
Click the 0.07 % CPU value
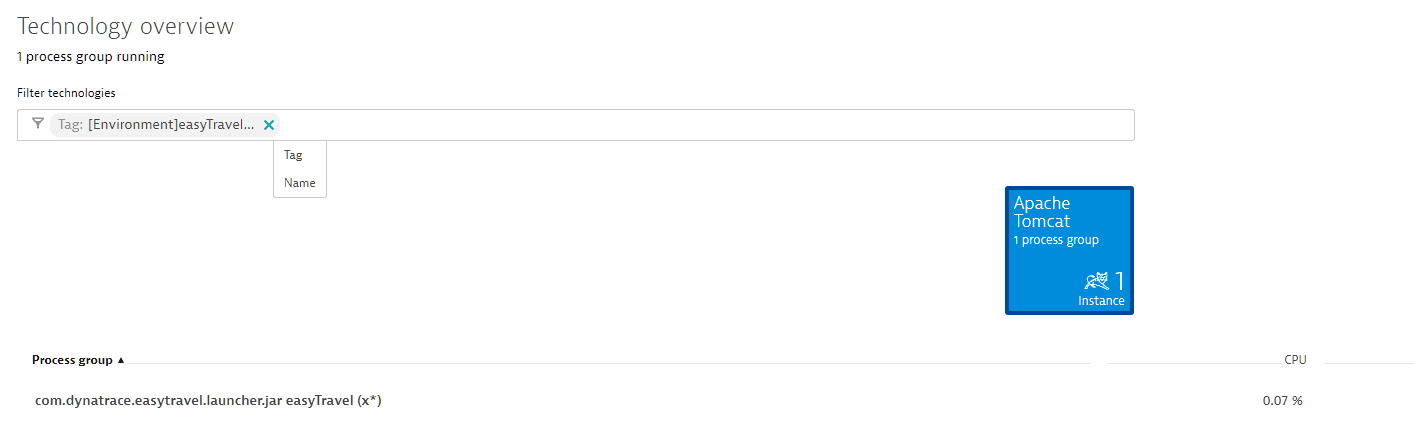(1283, 401)
